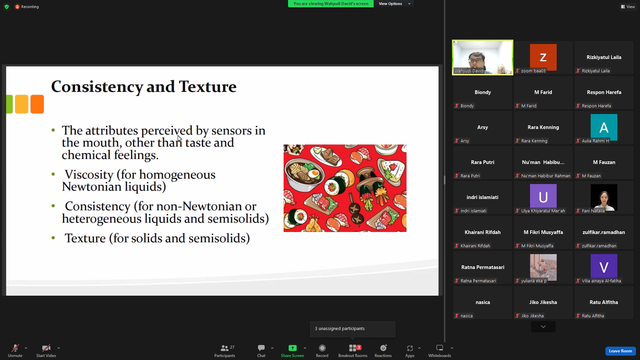
Task: Open the Chat panel
Action: click(261, 350)
